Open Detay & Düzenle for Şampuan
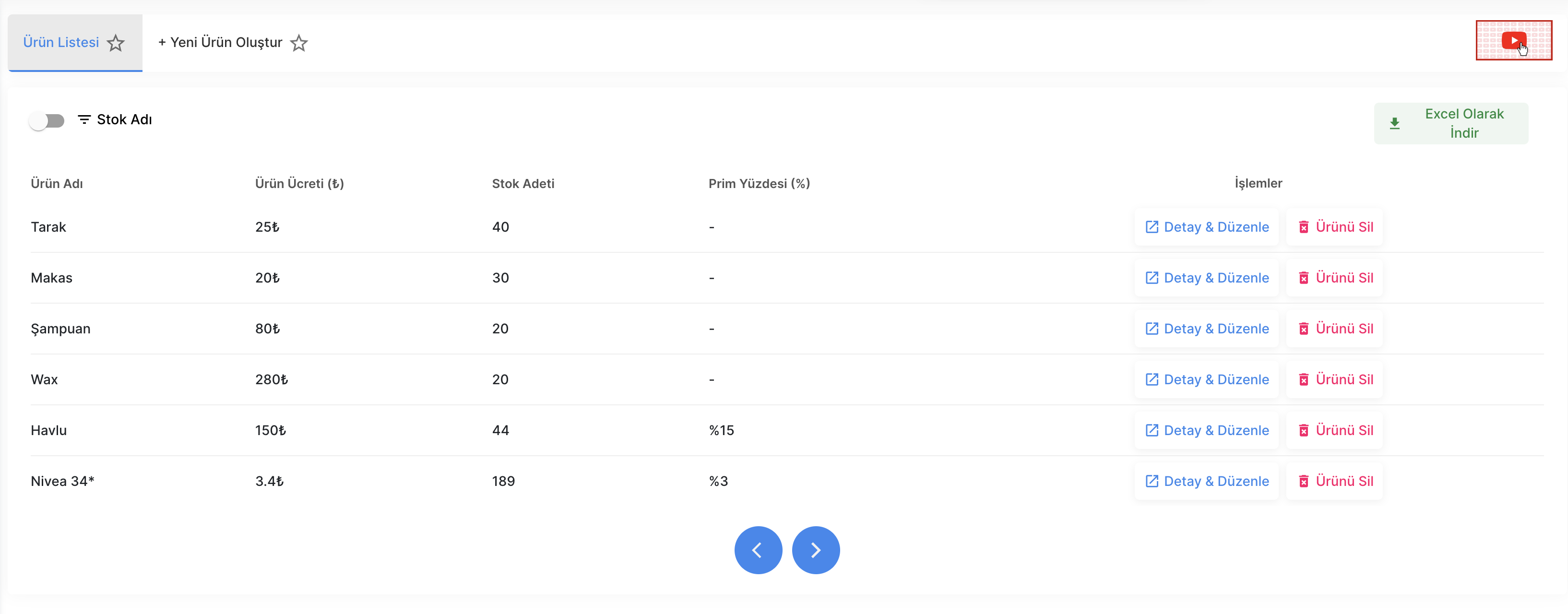 (x=1207, y=329)
